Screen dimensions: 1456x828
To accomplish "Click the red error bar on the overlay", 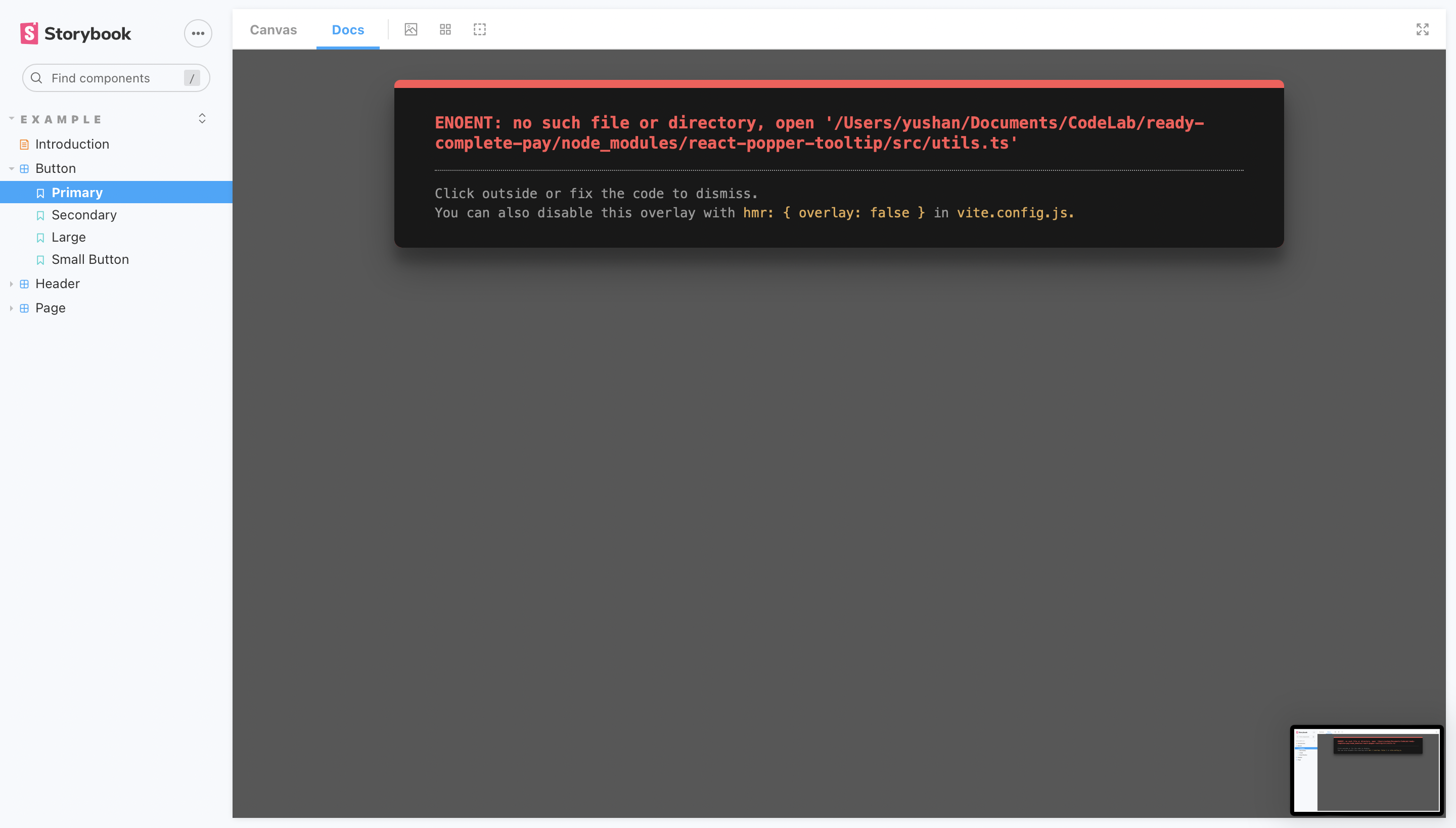I will click(x=838, y=83).
